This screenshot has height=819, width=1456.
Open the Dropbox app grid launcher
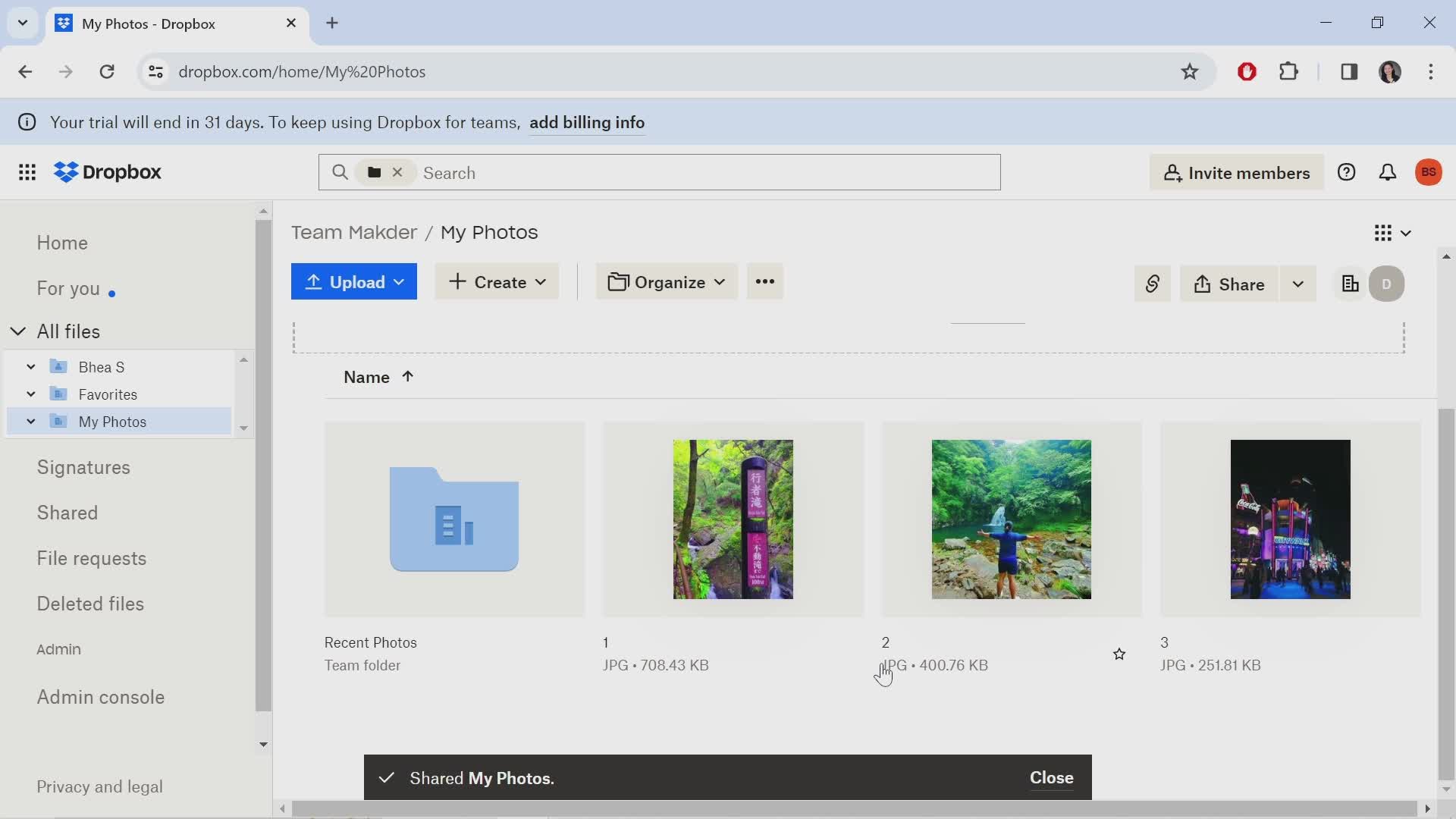(x=27, y=172)
